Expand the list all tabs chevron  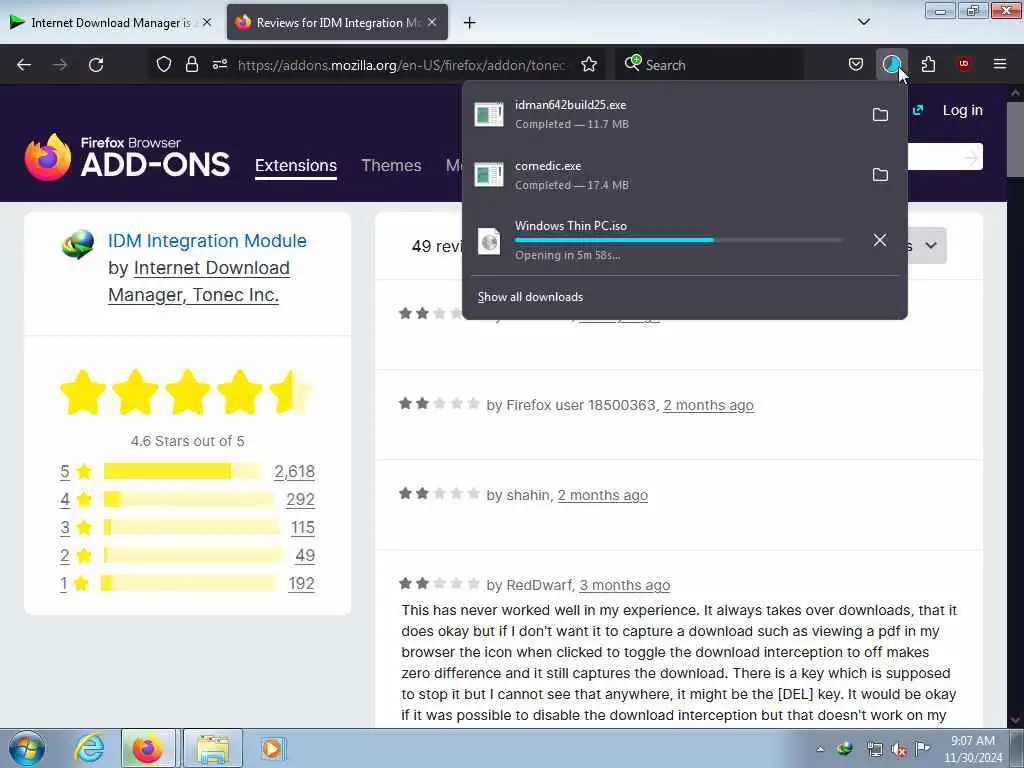(x=863, y=22)
